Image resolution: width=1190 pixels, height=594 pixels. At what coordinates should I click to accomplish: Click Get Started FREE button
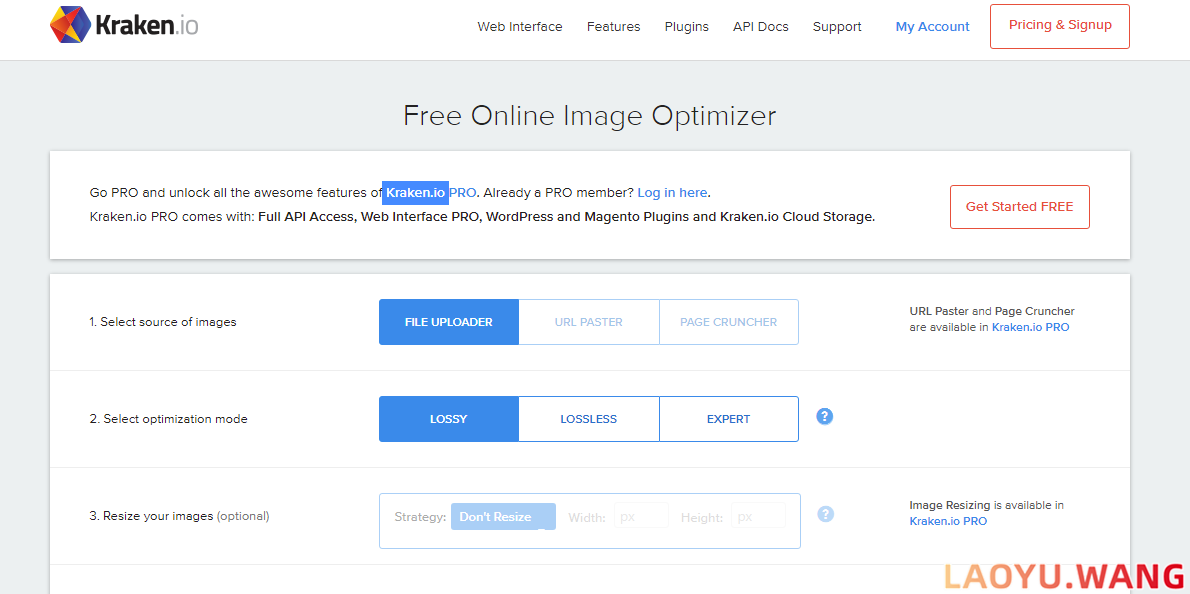click(1019, 206)
